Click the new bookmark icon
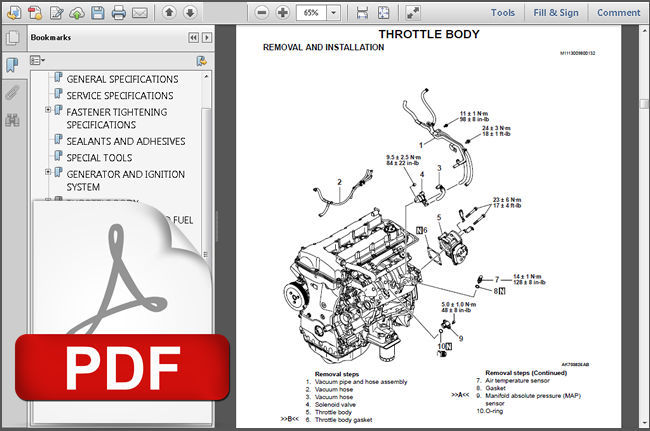650x431 pixels. coord(201,61)
